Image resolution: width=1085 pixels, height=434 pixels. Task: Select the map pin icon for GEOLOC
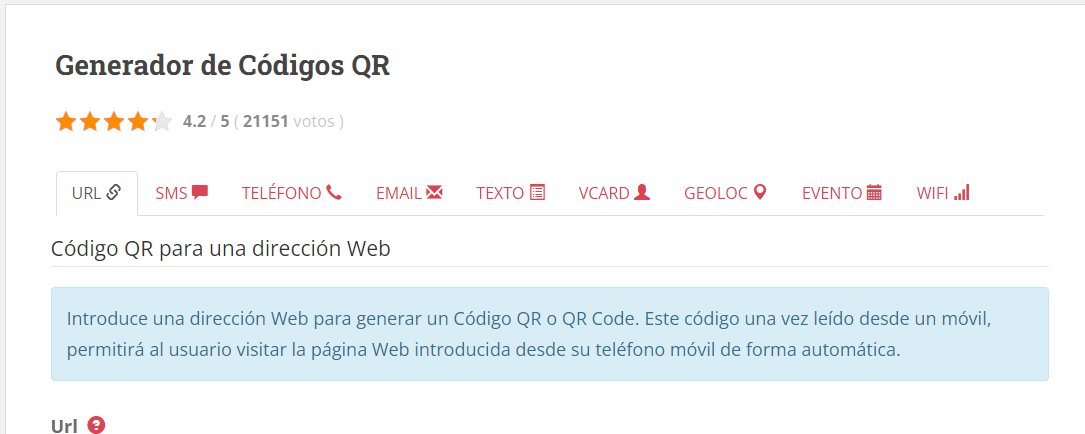coord(760,192)
